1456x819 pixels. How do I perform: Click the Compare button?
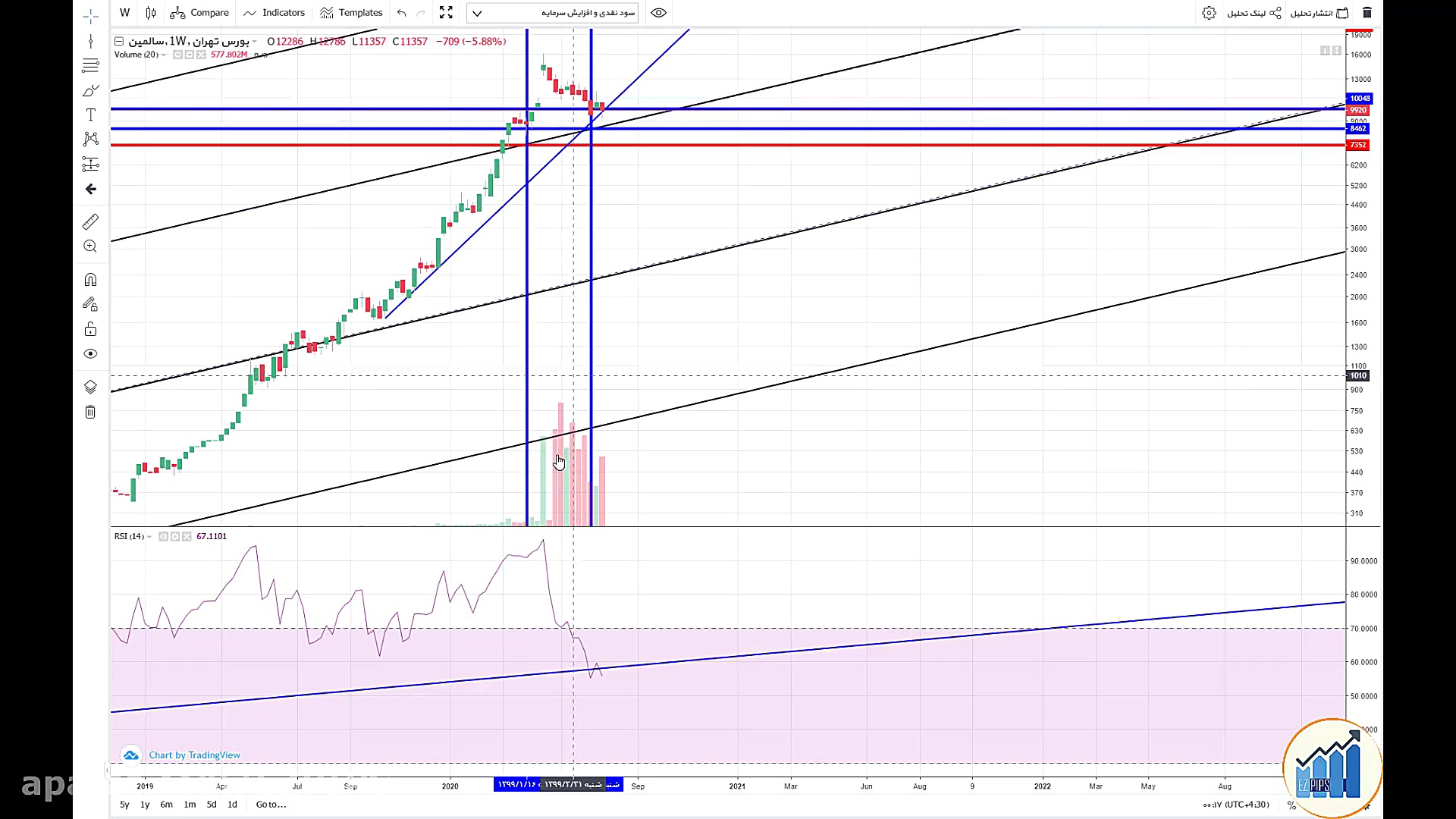pyautogui.click(x=199, y=13)
